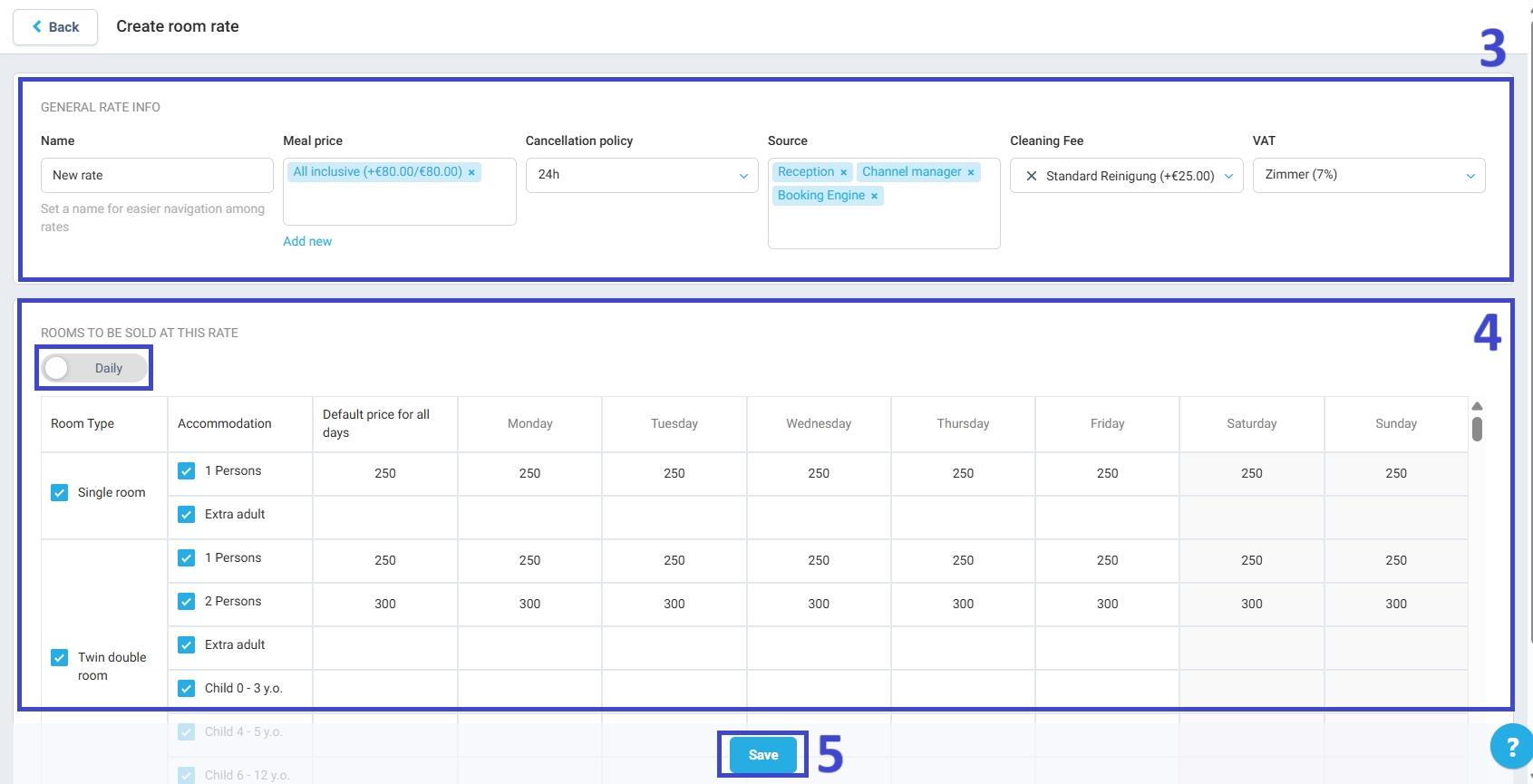Click the Accommodation column header
Image resolution: width=1533 pixels, height=784 pixels.
pyautogui.click(x=240, y=423)
